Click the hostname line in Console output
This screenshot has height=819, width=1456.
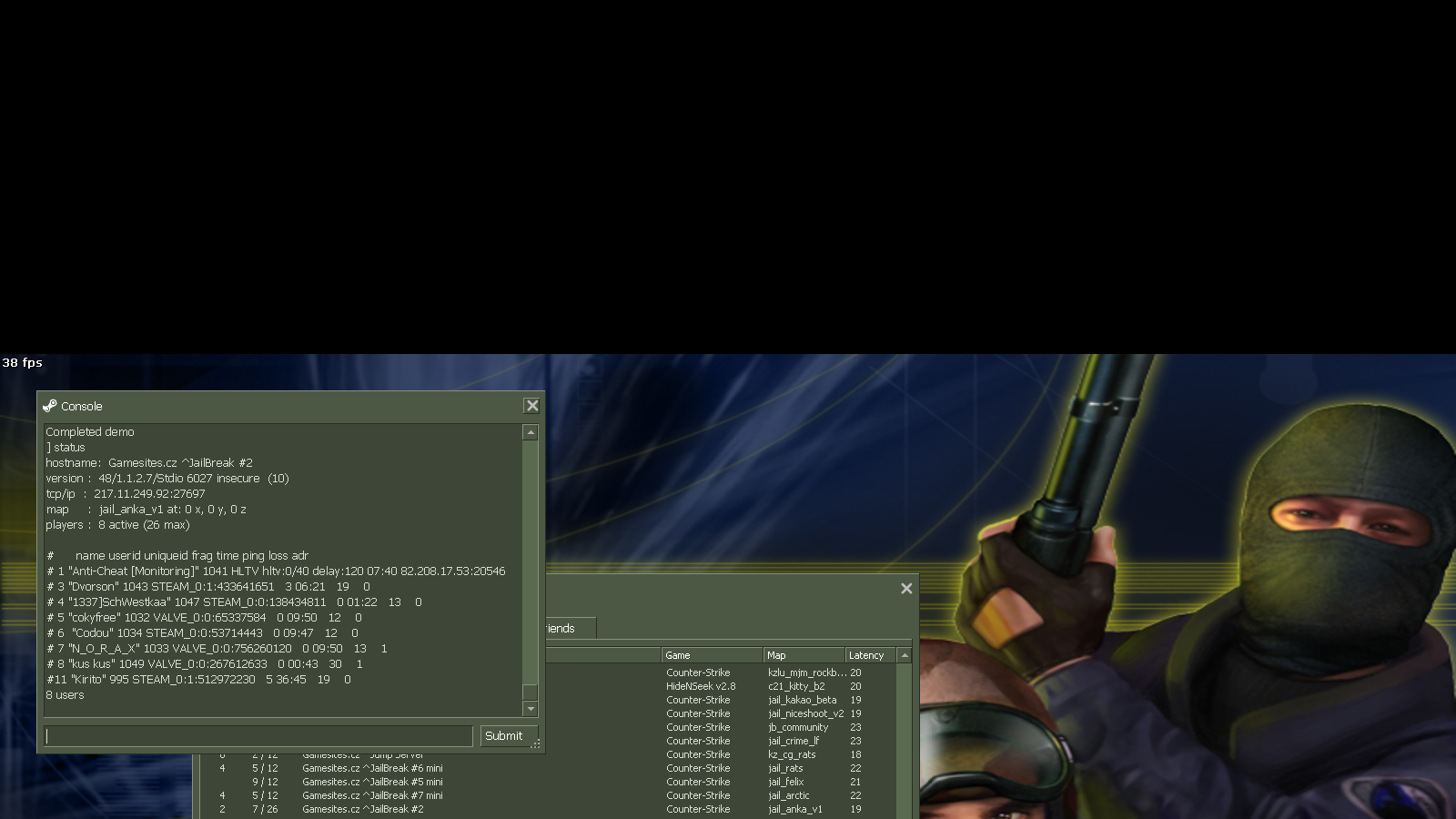coord(149,463)
